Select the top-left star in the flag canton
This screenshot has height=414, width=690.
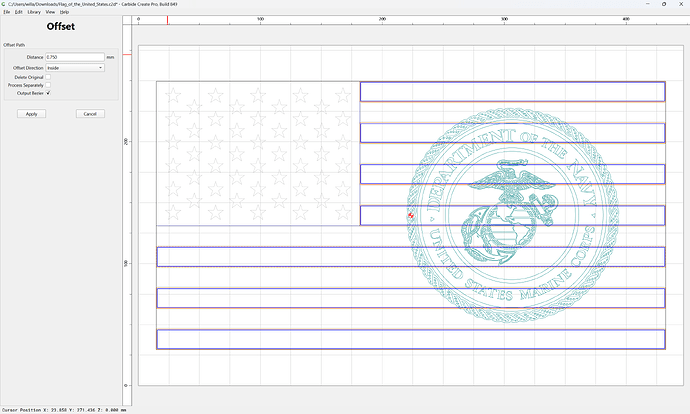tap(173, 95)
